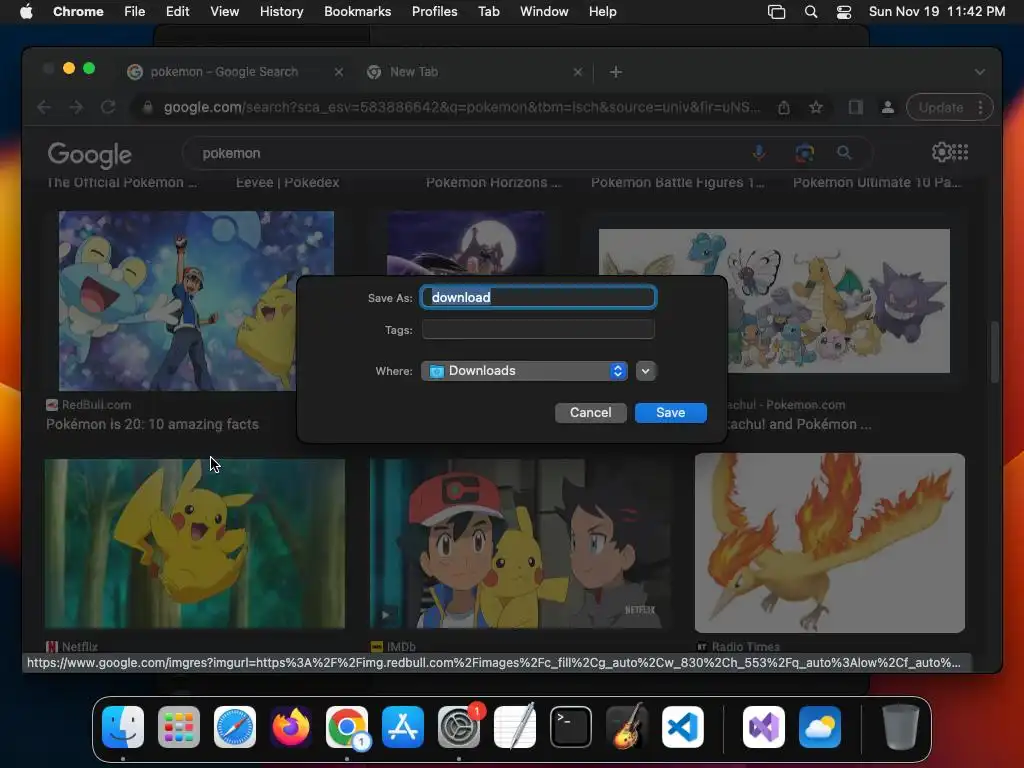Close the pokemon - Google Search tab
This screenshot has width=1024, height=768.
click(338, 72)
